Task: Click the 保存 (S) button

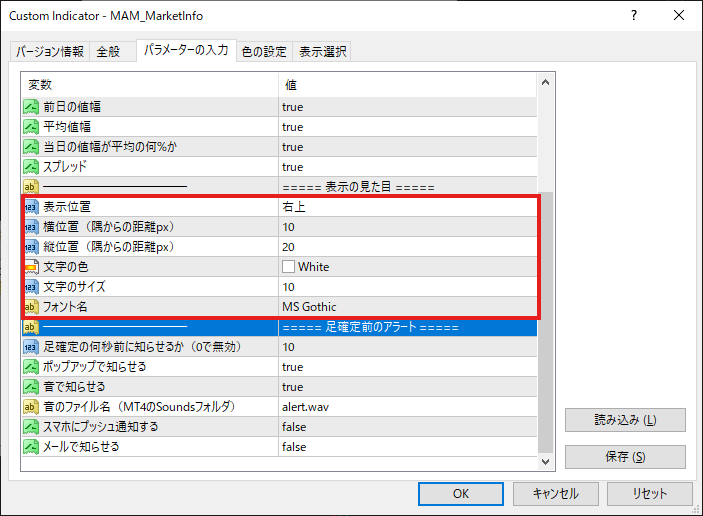Action: pos(625,457)
